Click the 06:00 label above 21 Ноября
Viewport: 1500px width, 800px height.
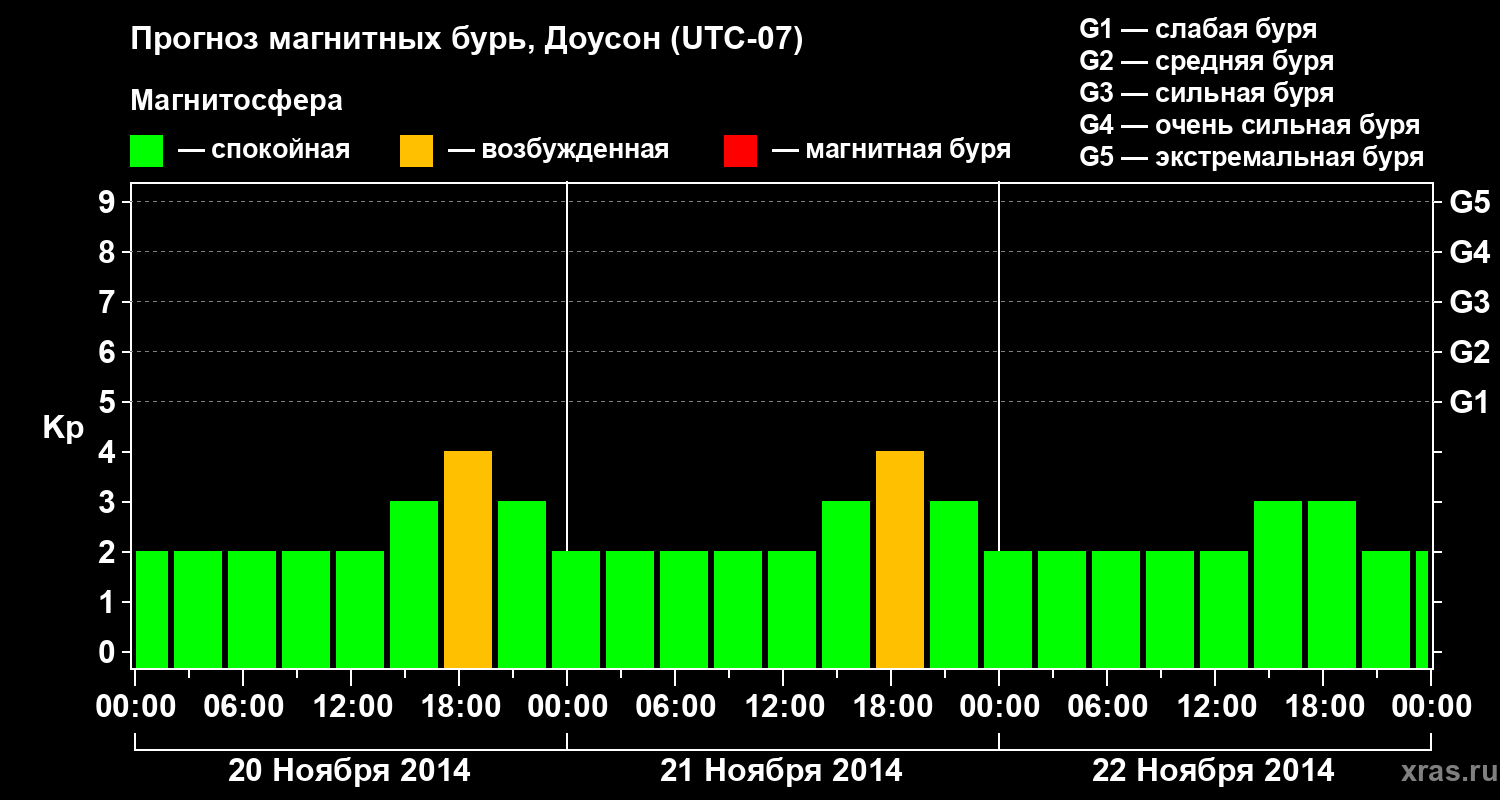[x=676, y=707]
